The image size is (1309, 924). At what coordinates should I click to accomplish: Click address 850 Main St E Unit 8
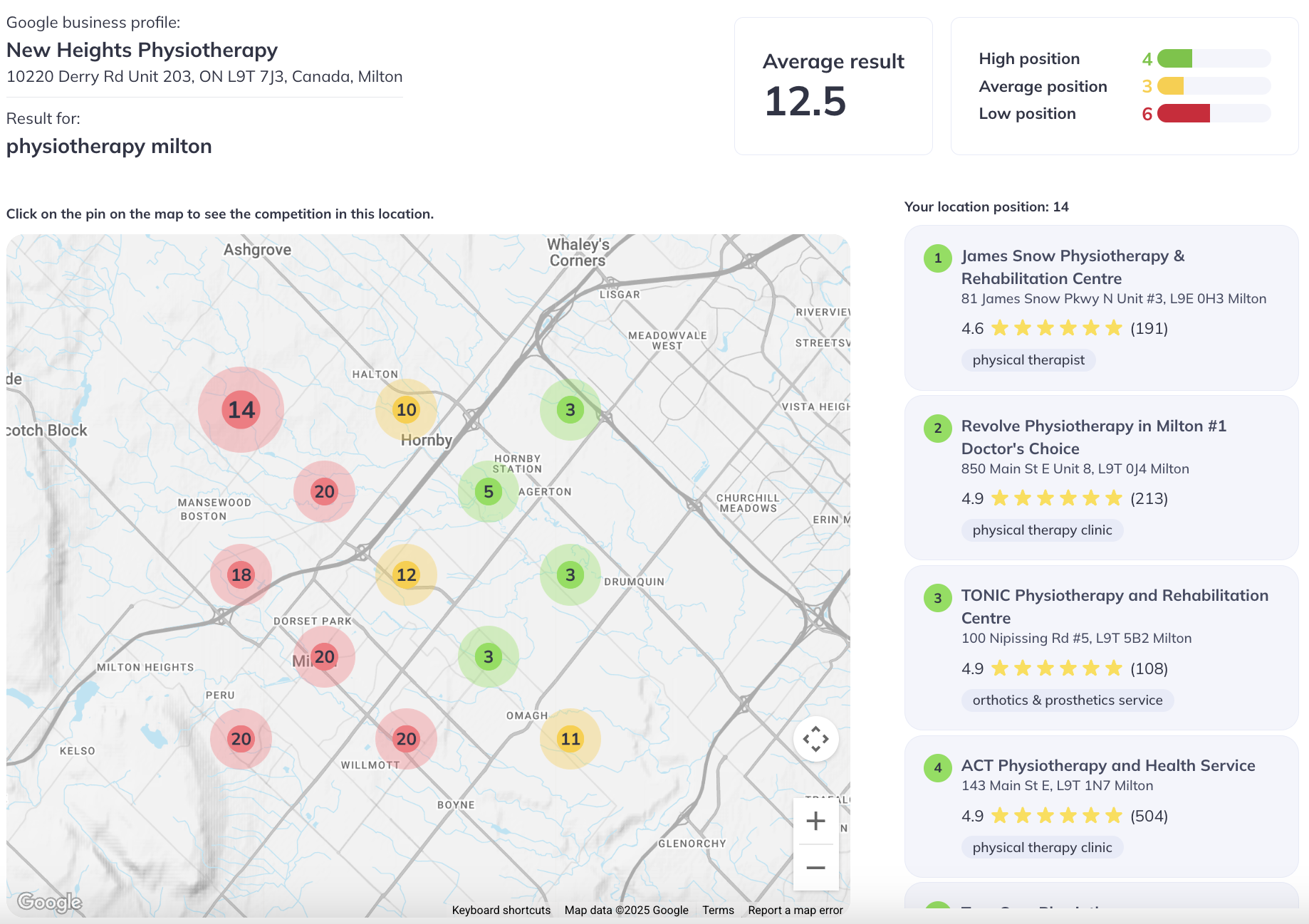point(1075,468)
